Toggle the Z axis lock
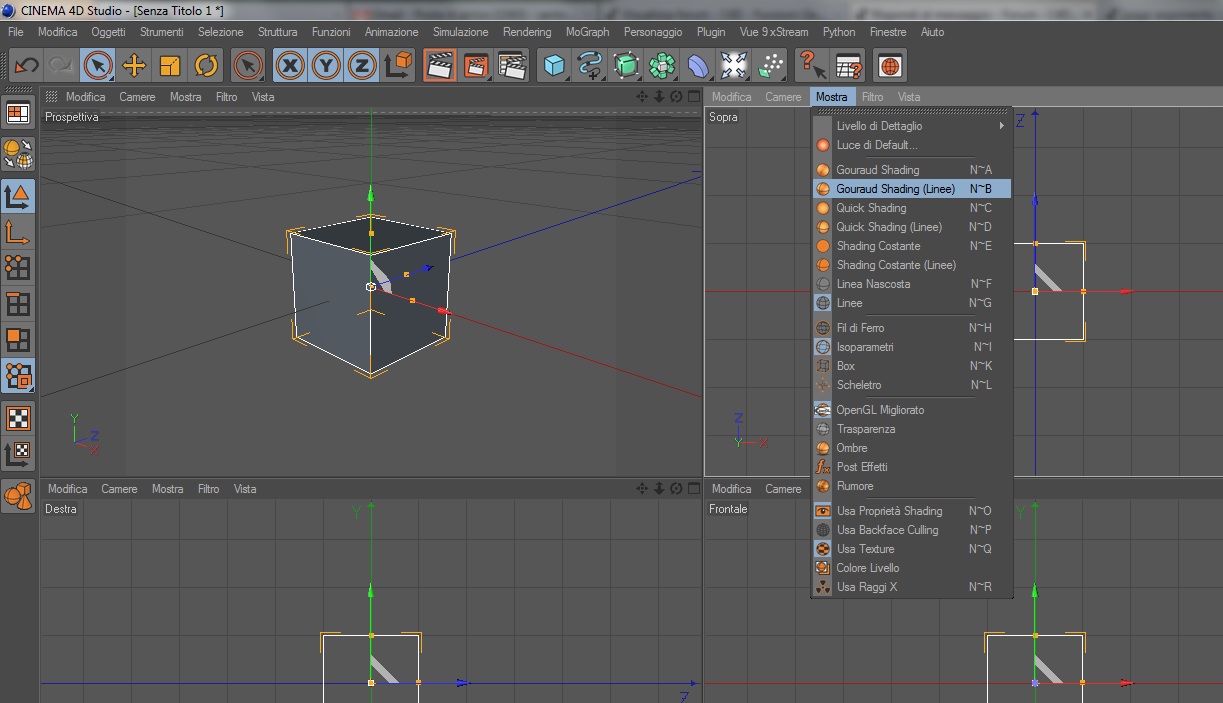This screenshot has height=703, width=1223. coord(361,66)
